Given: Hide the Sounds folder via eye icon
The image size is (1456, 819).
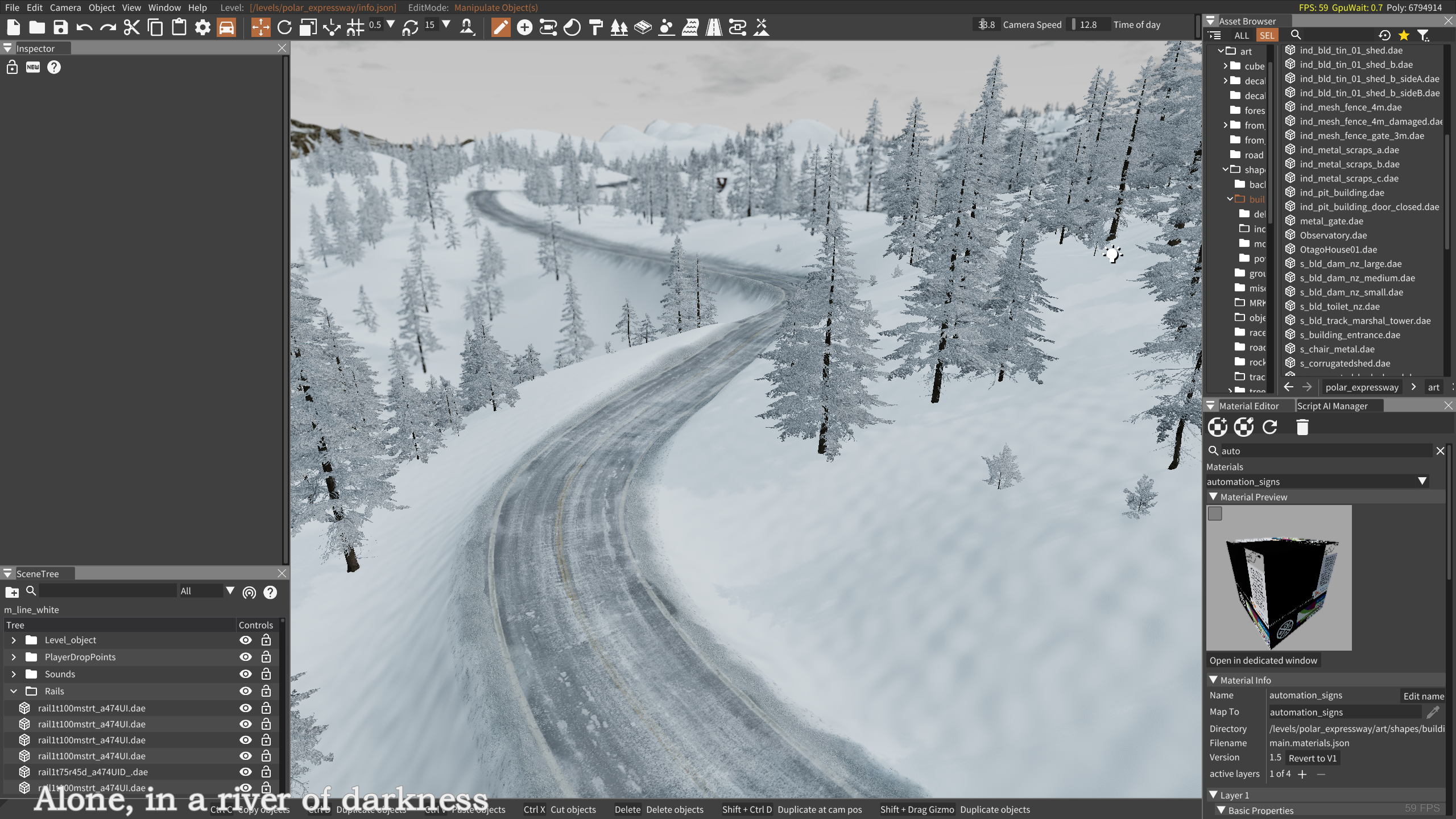Looking at the screenshot, I should pyautogui.click(x=245, y=674).
